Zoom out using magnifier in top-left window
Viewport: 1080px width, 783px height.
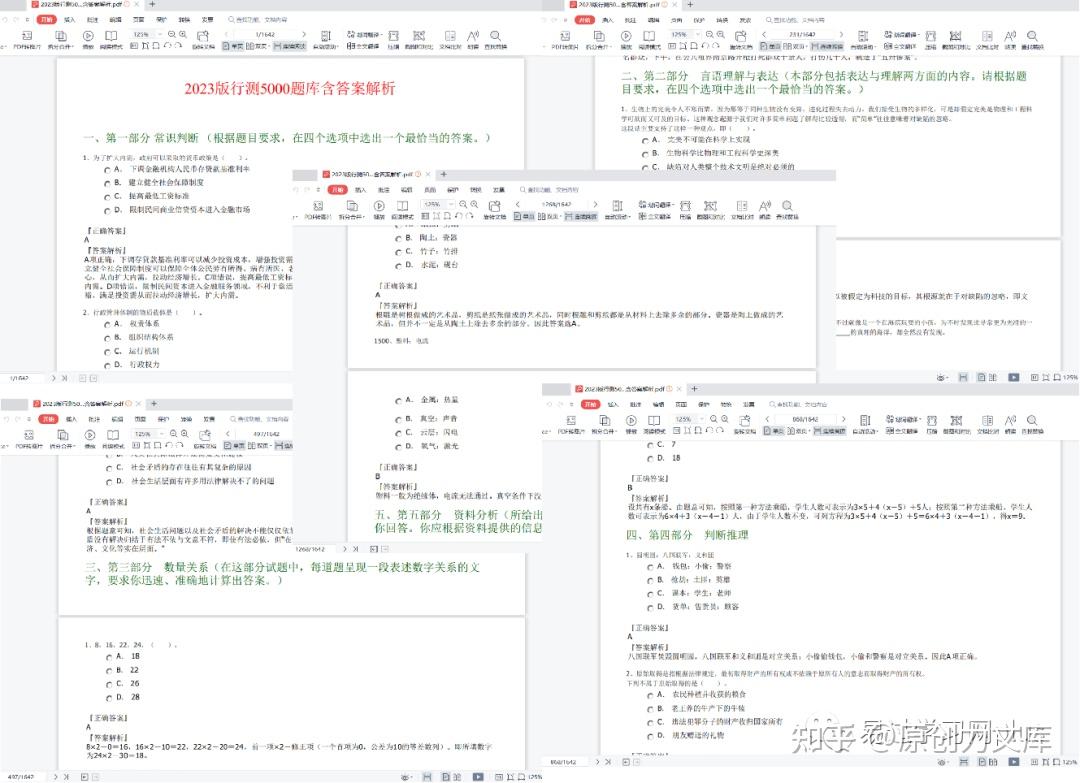coord(172,34)
